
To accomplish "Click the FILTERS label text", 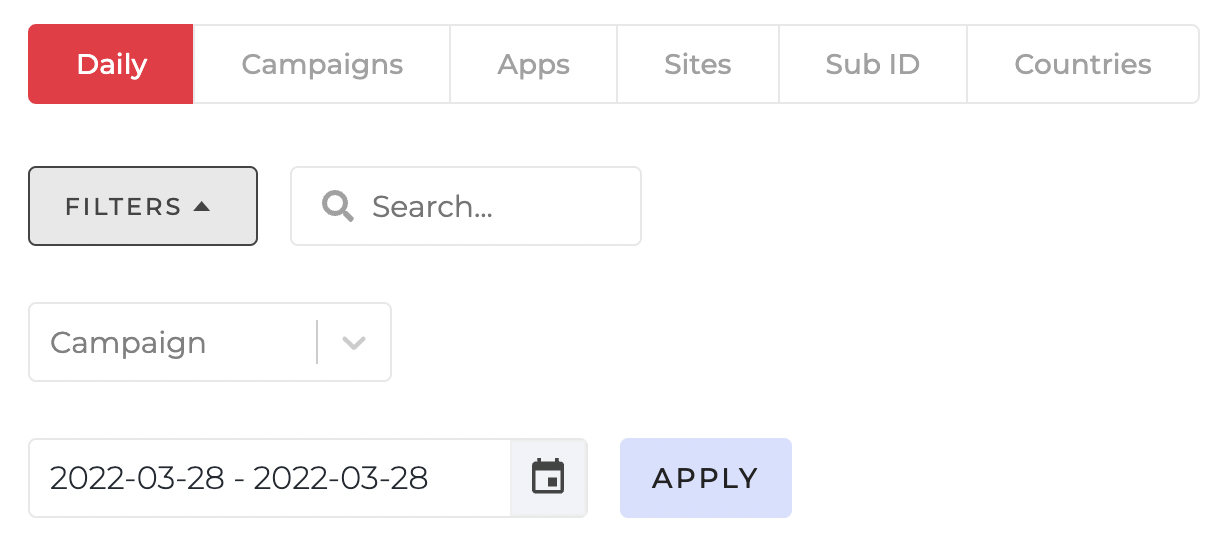I will tap(123, 207).
